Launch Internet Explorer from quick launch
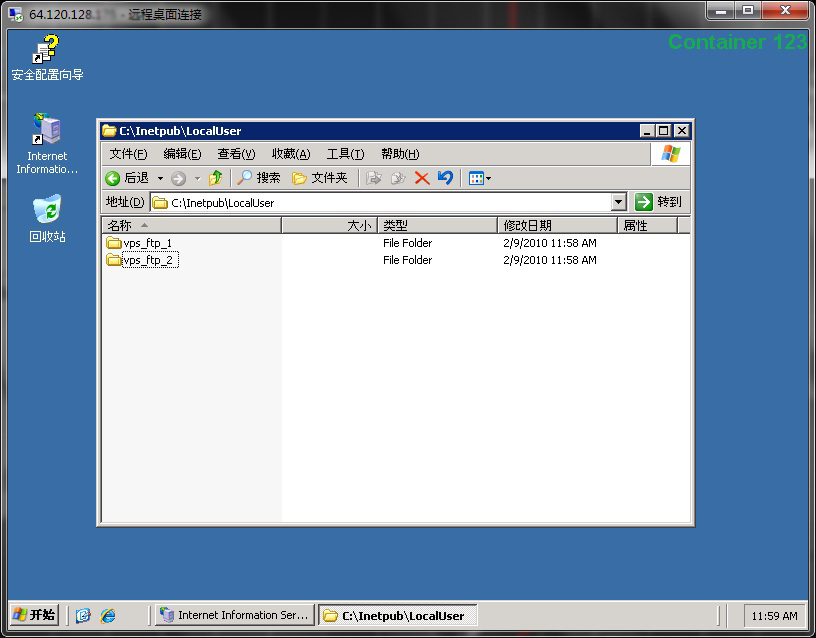This screenshot has height=638, width=816. point(107,615)
